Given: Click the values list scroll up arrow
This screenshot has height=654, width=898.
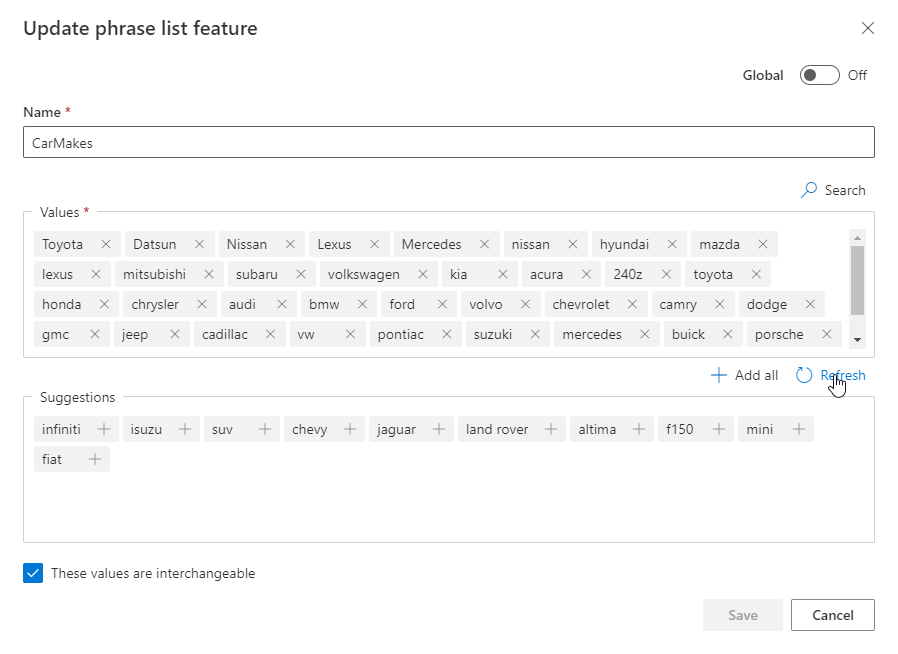Looking at the screenshot, I should [x=857, y=238].
